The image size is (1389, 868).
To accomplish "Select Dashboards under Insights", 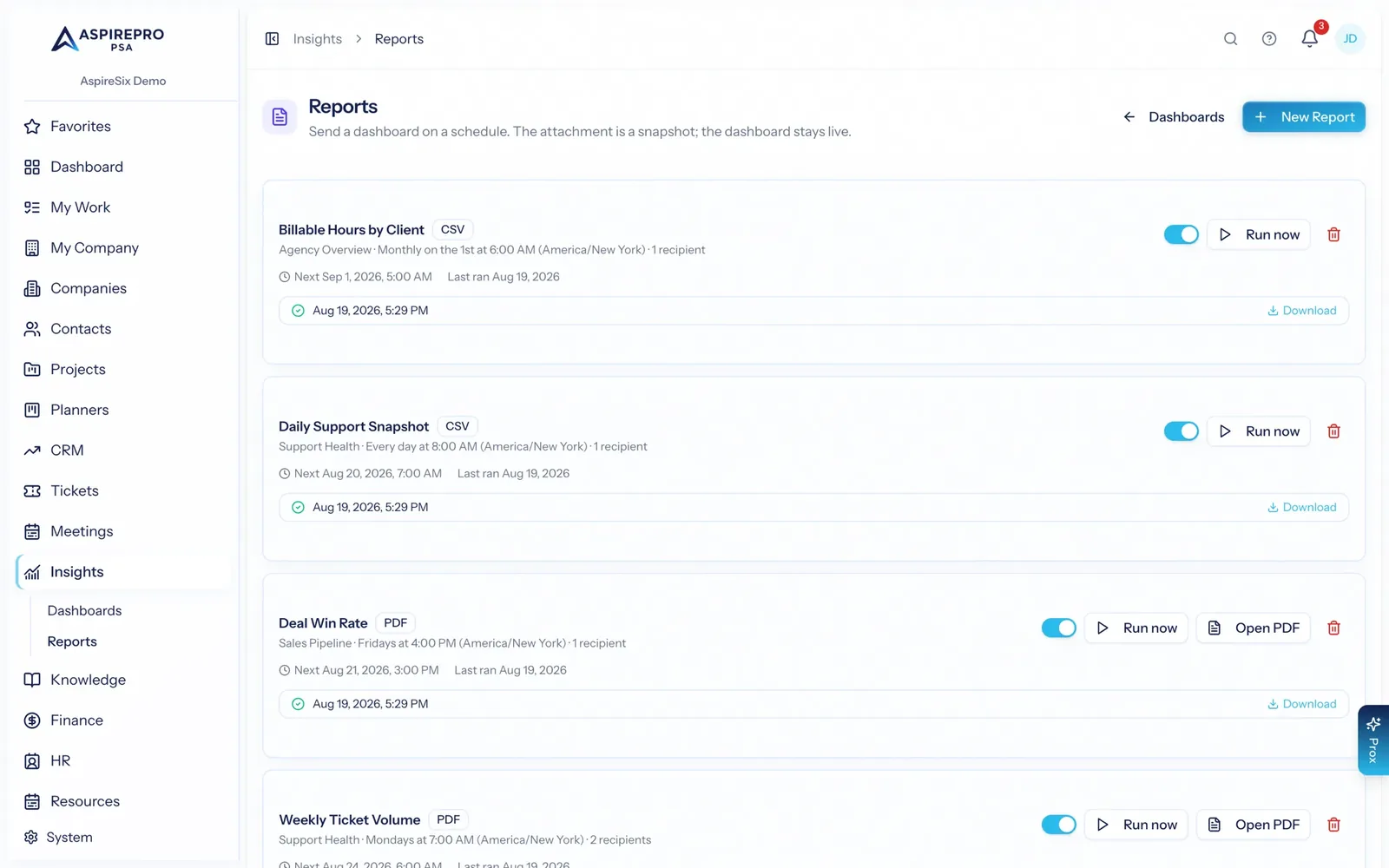I will 84,611.
